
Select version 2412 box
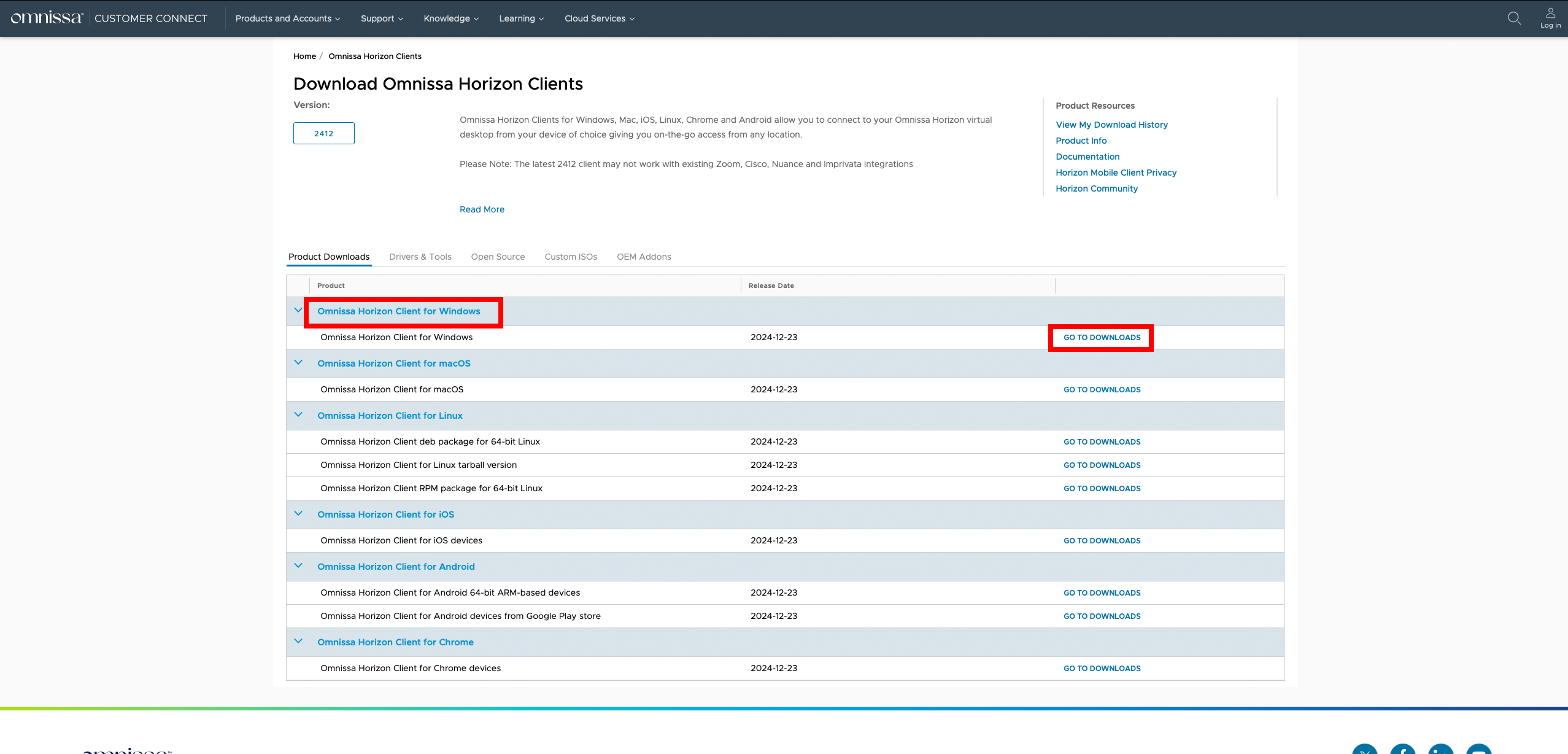point(323,133)
